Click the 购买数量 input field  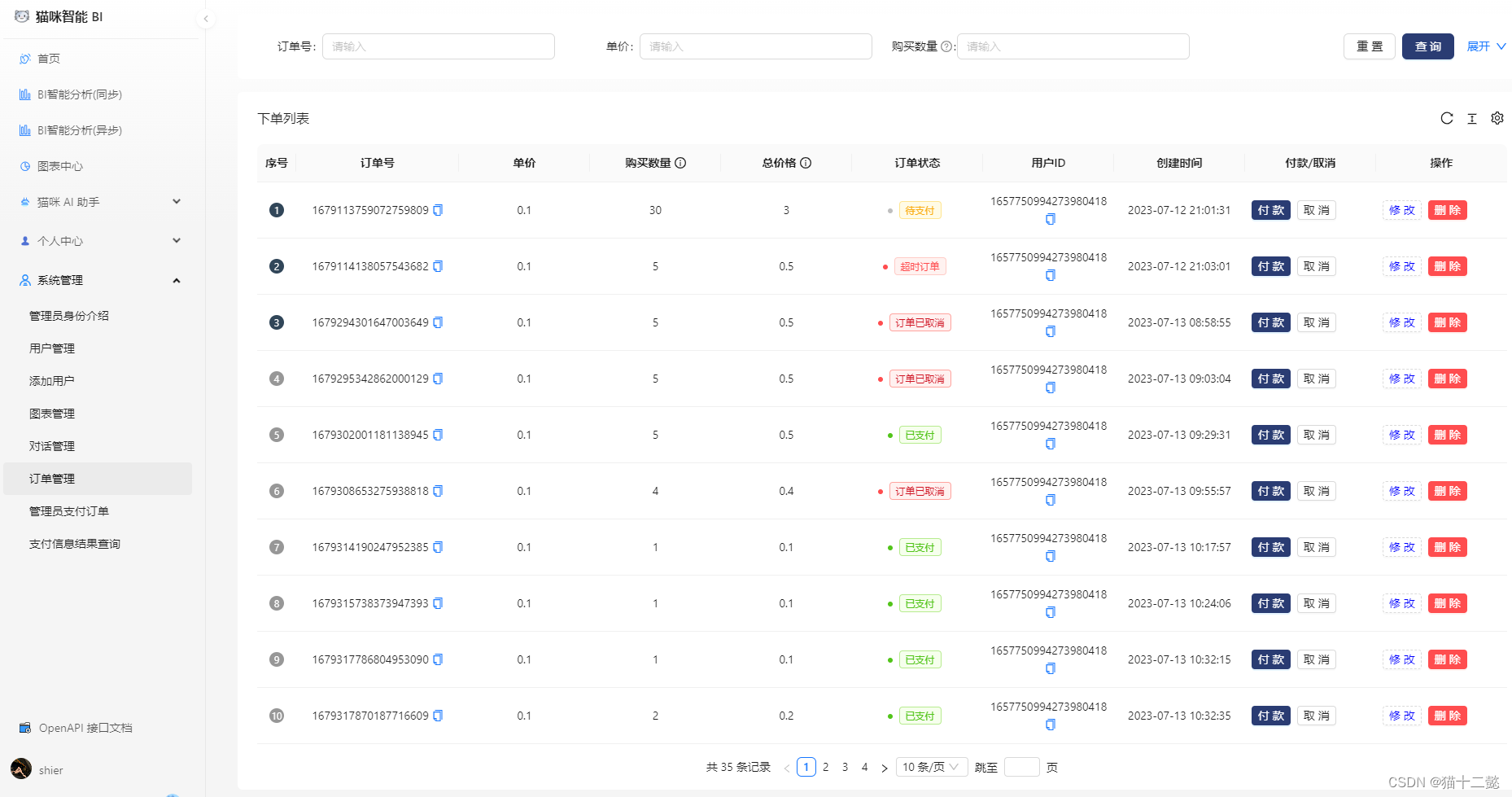(1073, 46)
